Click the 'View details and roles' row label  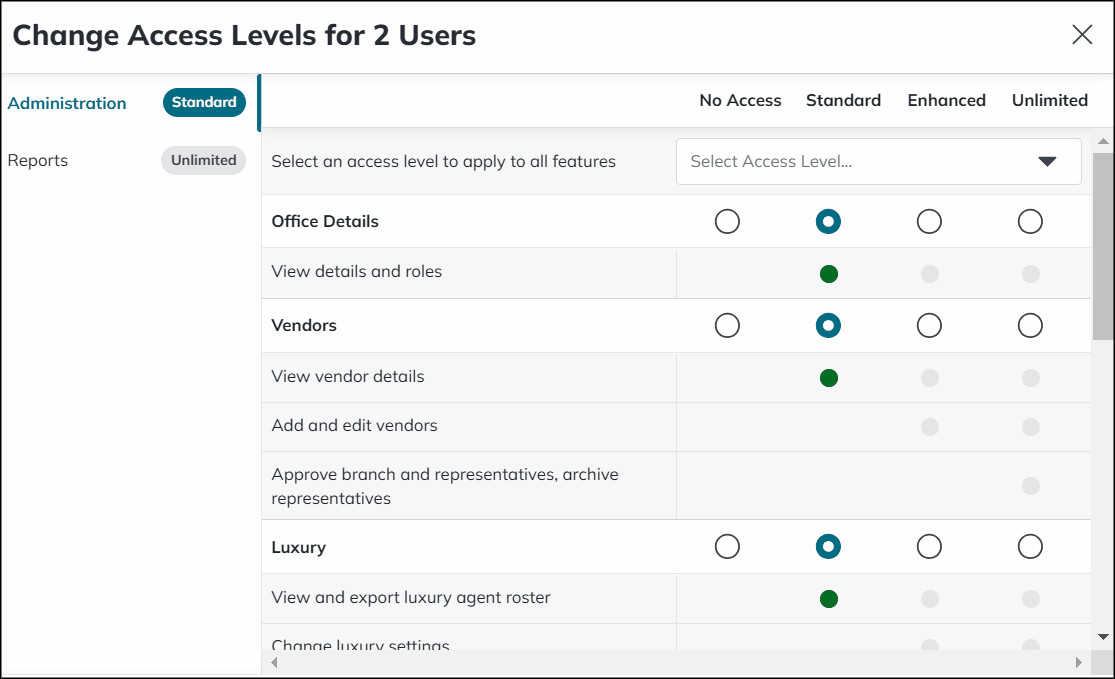pyautogui.click(x=356, y=271)
